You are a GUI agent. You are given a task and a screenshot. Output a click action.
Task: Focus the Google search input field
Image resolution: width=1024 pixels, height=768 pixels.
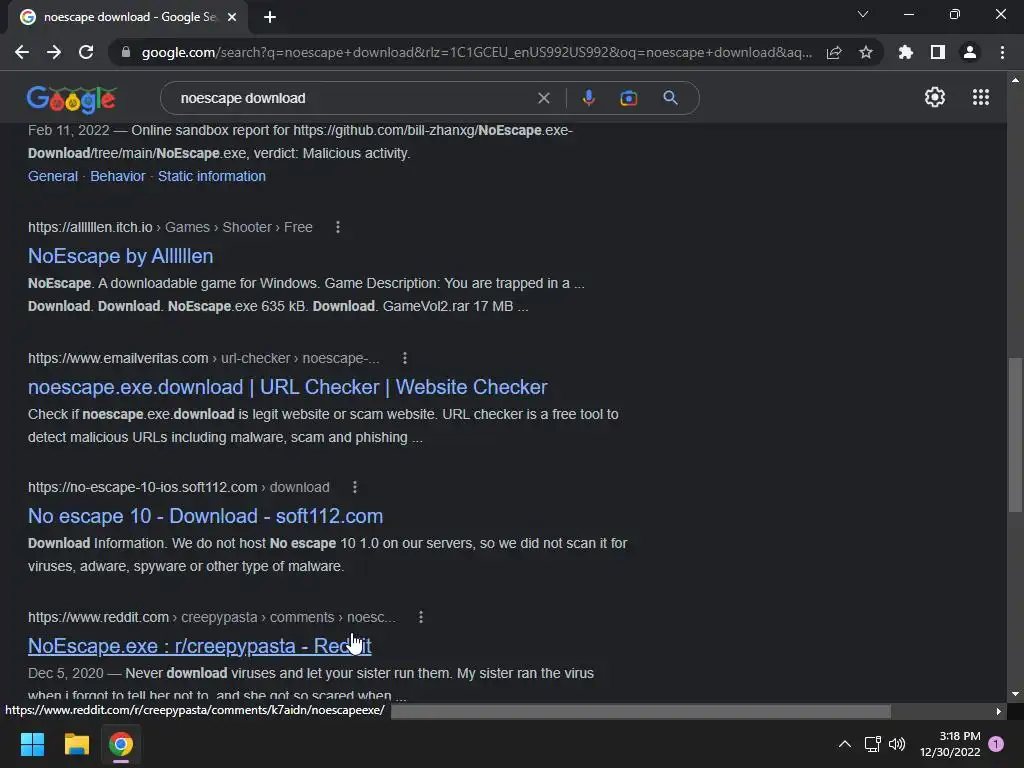[x=353, y=98]
